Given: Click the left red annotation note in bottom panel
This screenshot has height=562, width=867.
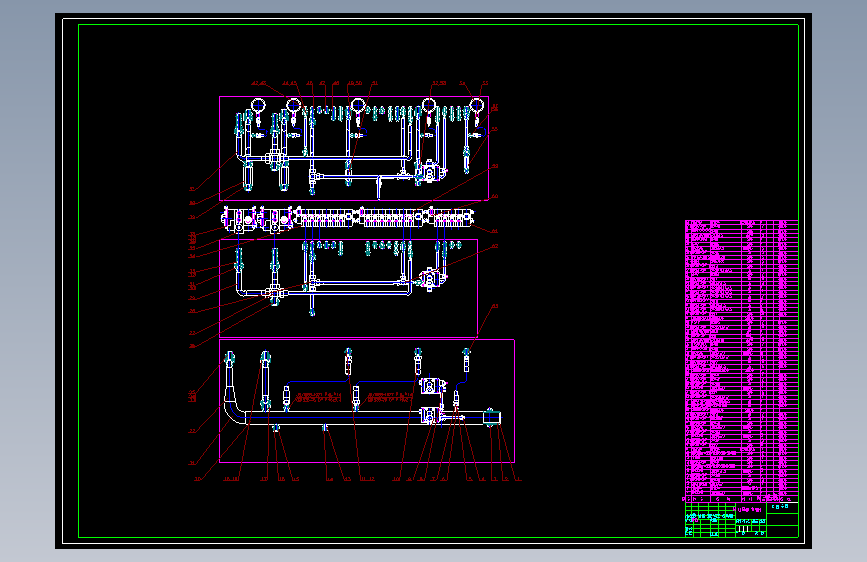Looking at the screenshot, I should (320, 397).
